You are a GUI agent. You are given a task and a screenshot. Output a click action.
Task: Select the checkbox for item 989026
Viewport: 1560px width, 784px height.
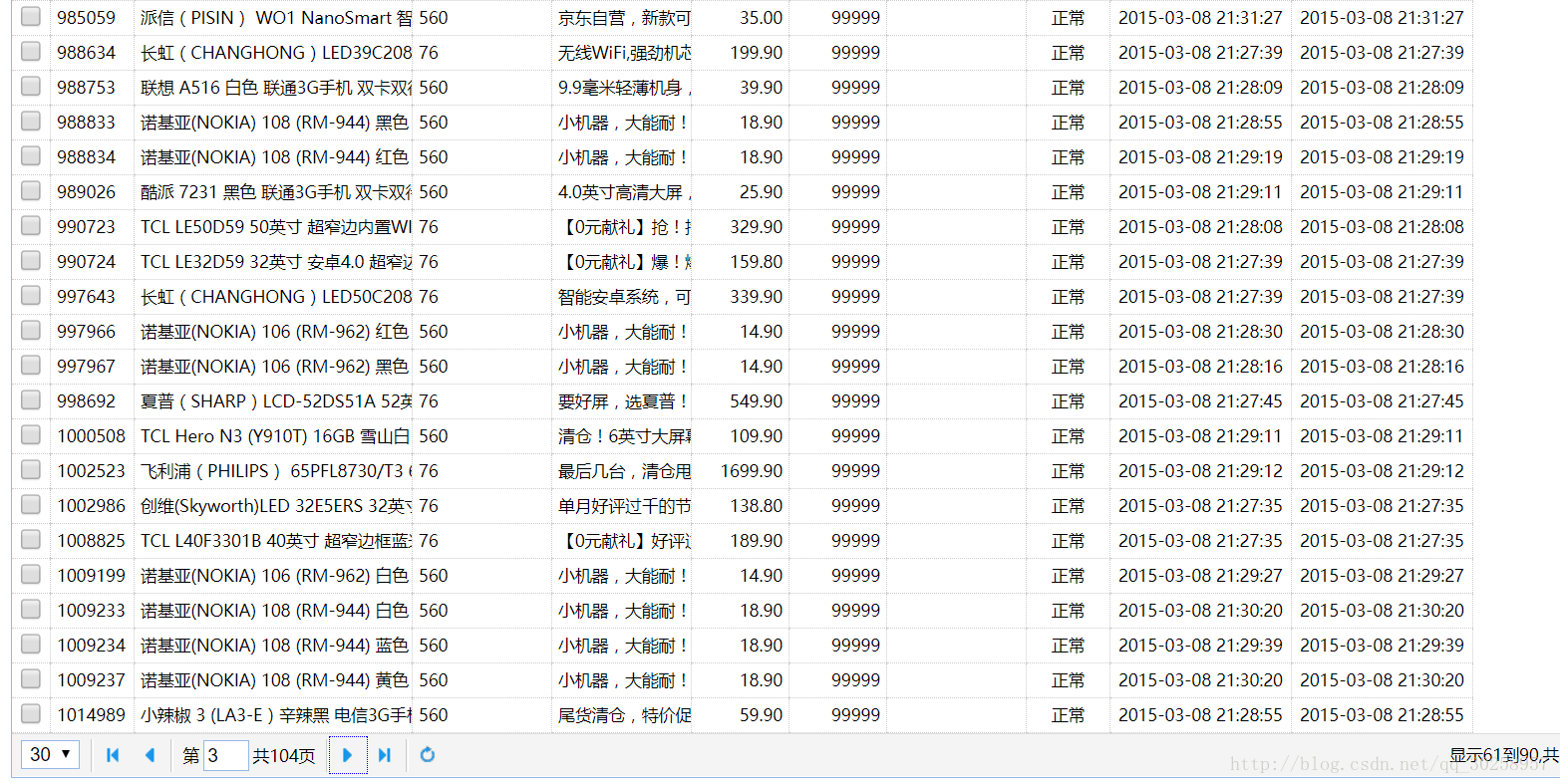point(31,191)
